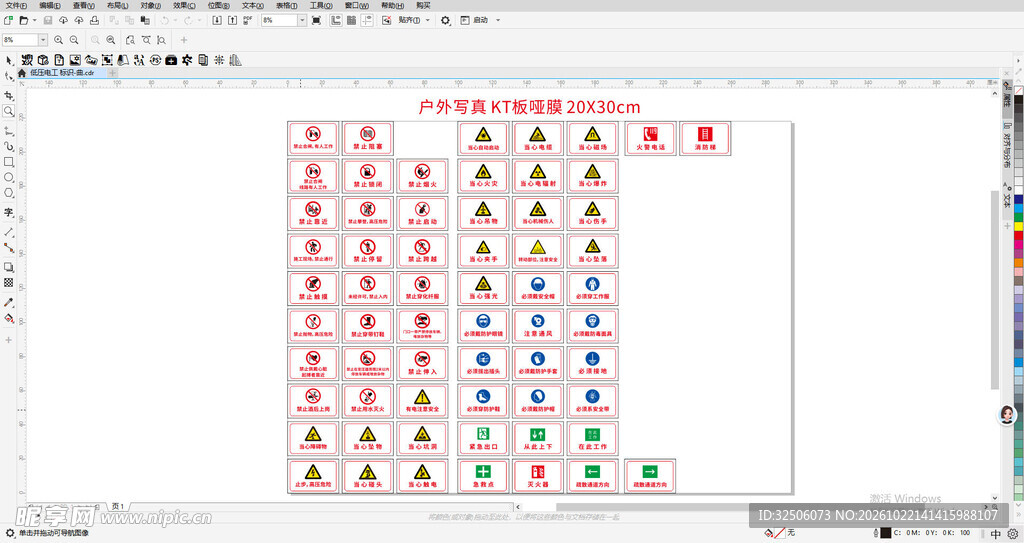Screen dimensions: 1024x543
Task: Click the black outline color swatch in status bar
Action: pos(886,533)
